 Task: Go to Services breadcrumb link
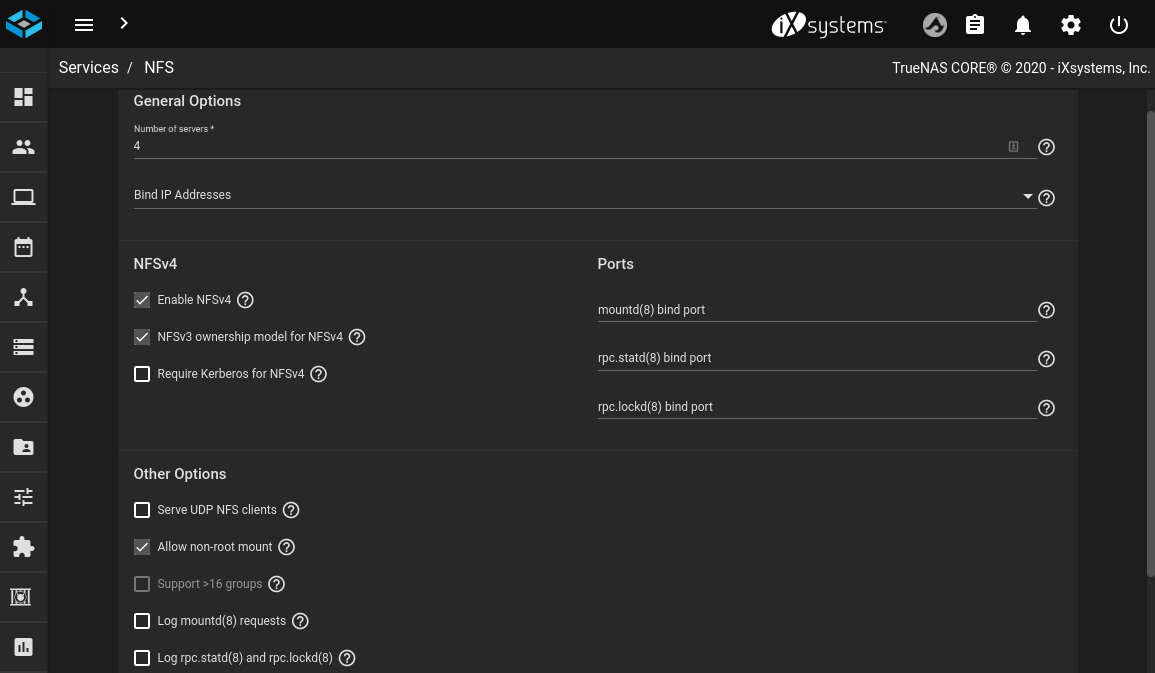[88, 67]
